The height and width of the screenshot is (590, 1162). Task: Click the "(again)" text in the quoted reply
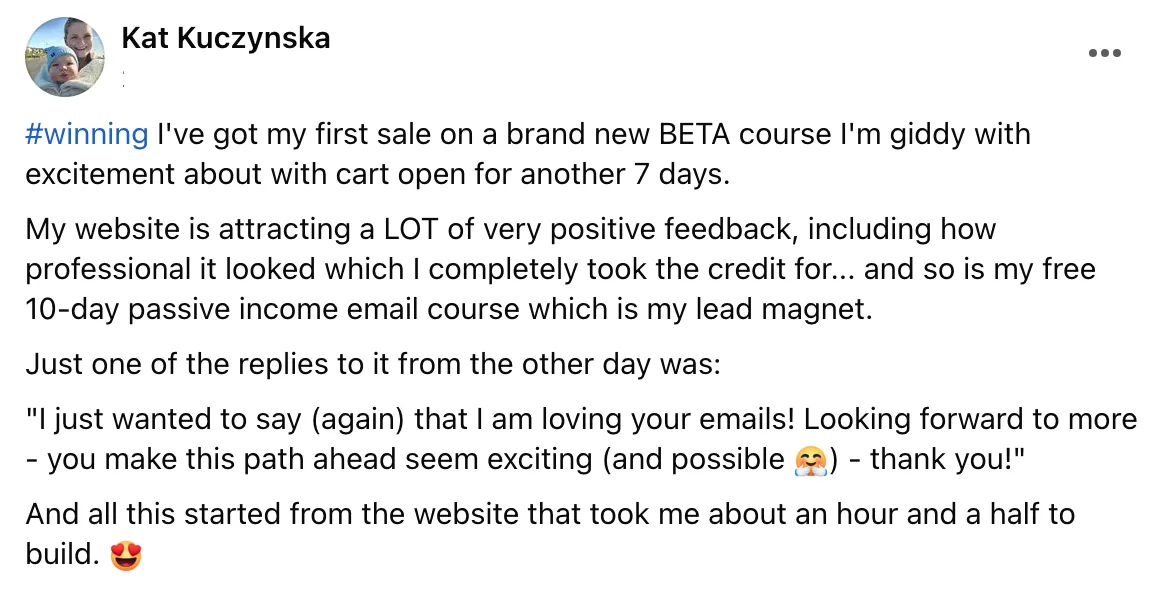pyautogui.click(x=359, y=420)
